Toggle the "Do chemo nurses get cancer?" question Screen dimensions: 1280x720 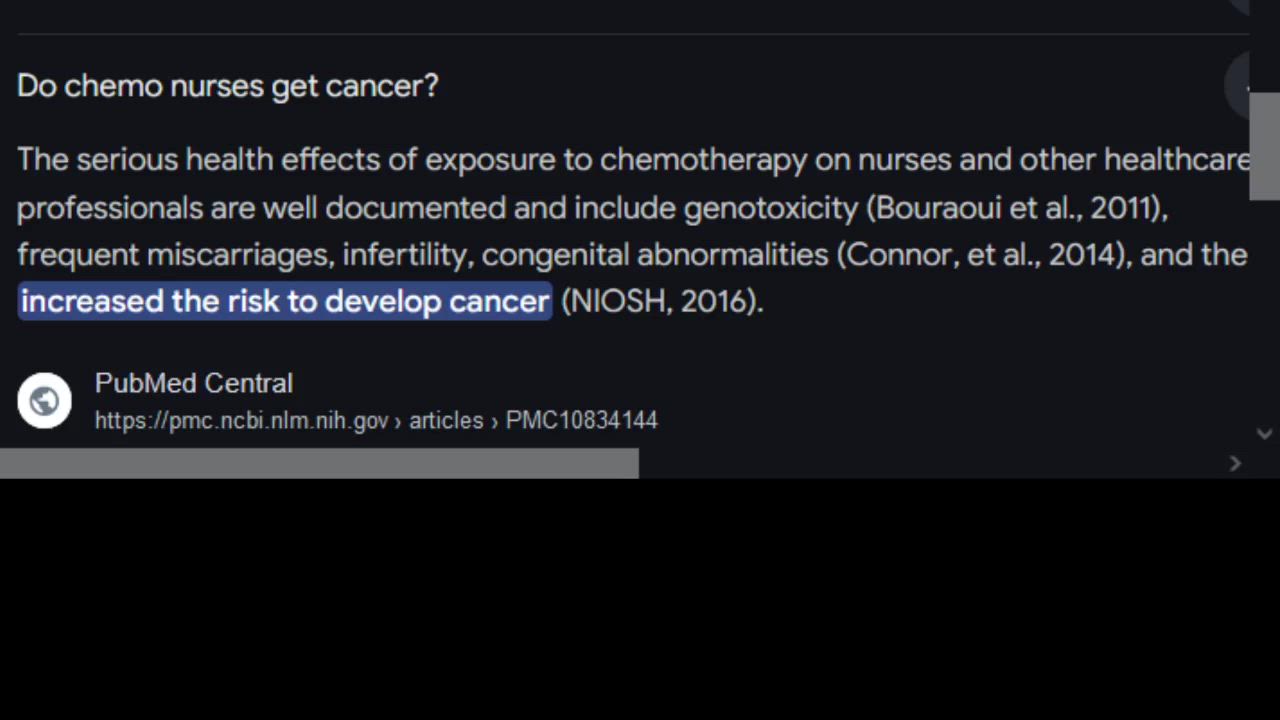(x=228, y=86)
